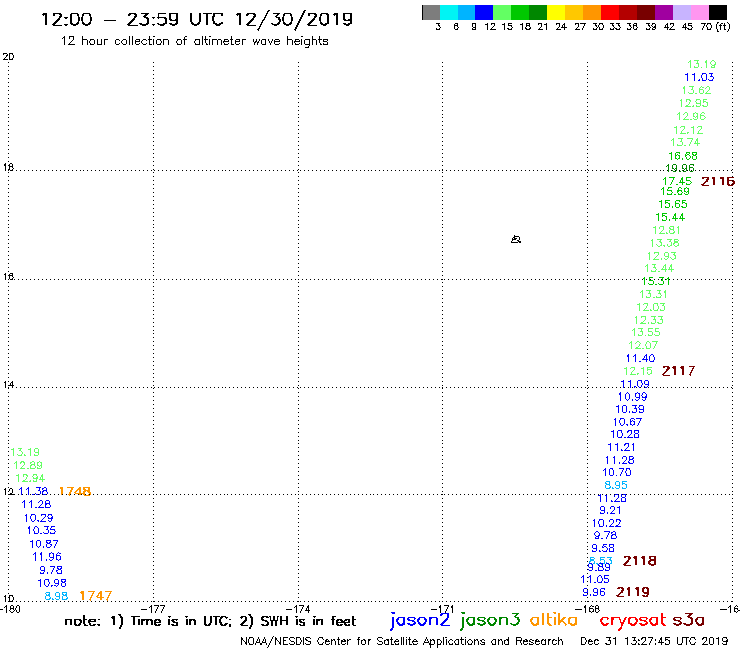Image resolution: width=740 pixels, height=650 pixels.
Task: Click the 10.98 wave height value
Action: pyautogui.click(x=52, y=583)
